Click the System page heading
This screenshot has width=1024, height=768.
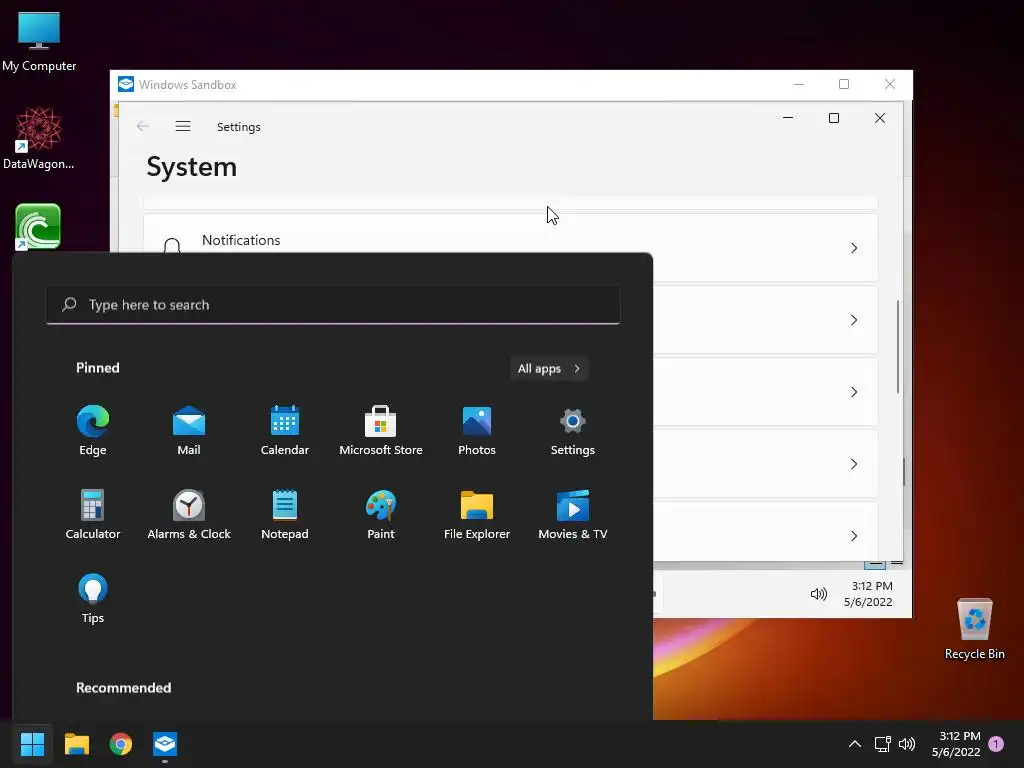pos(191,167)
